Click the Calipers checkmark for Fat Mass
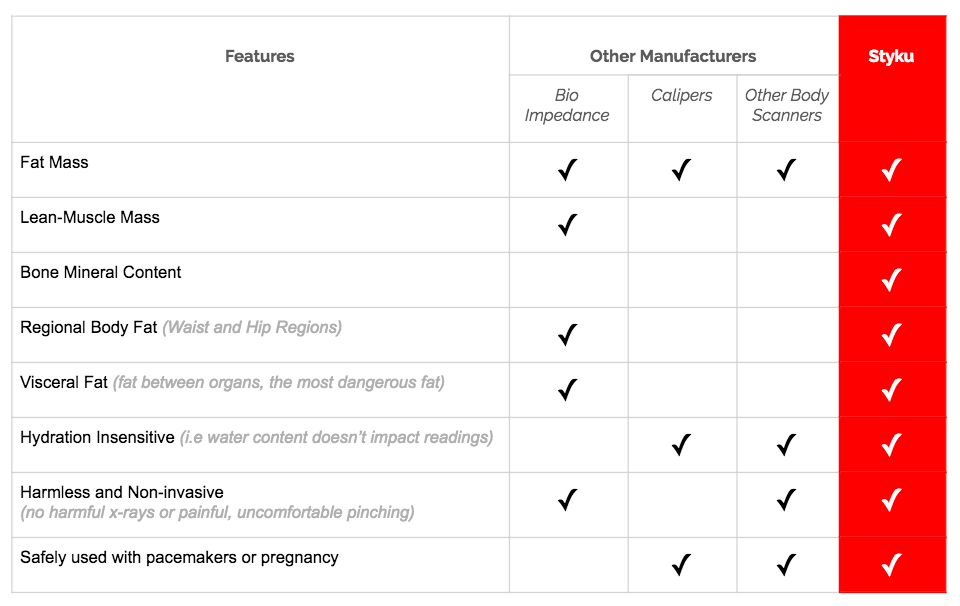The width and height of the screenshot is (960, 606). [x=681, y=170]
